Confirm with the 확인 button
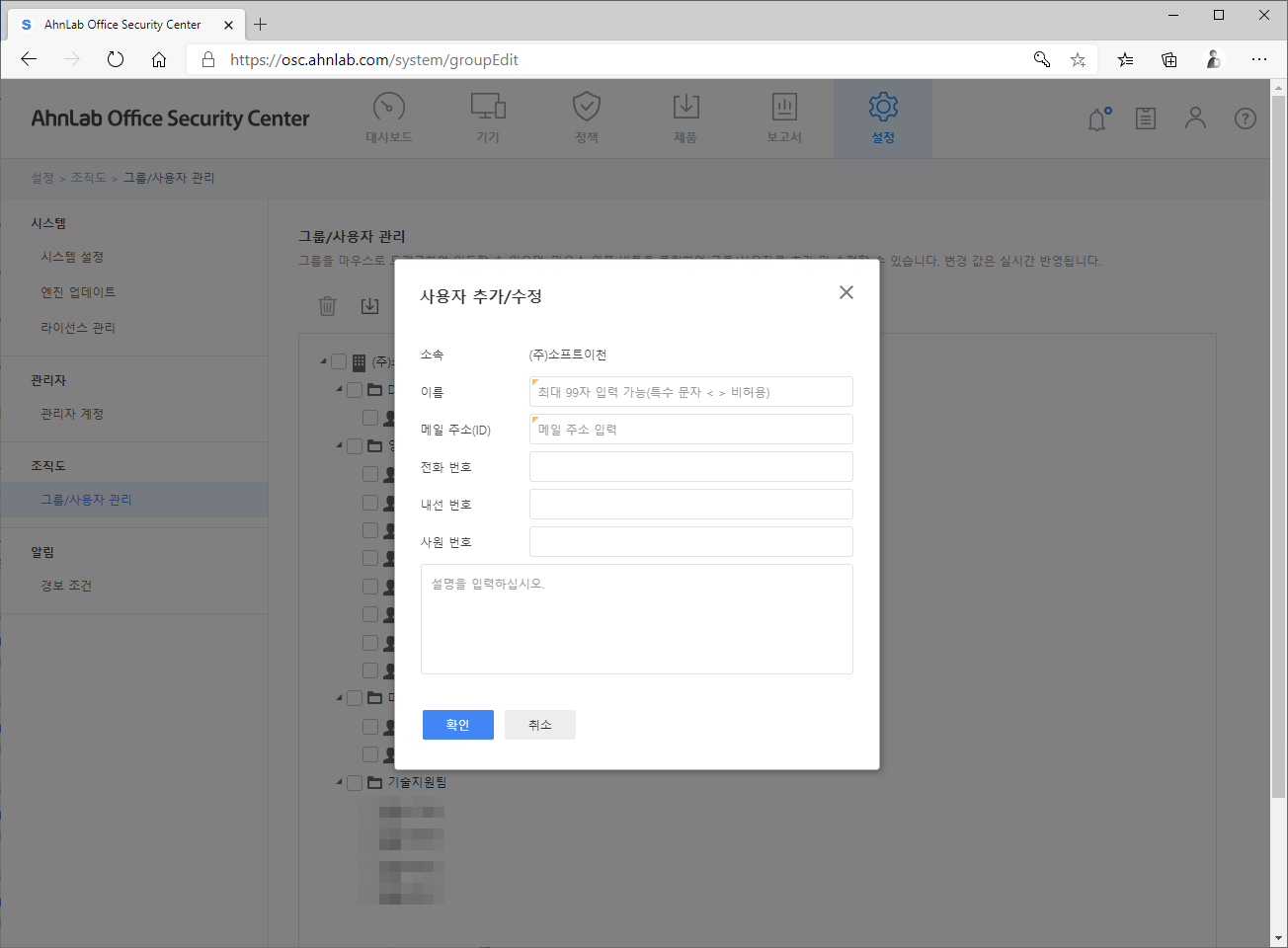 458,725
